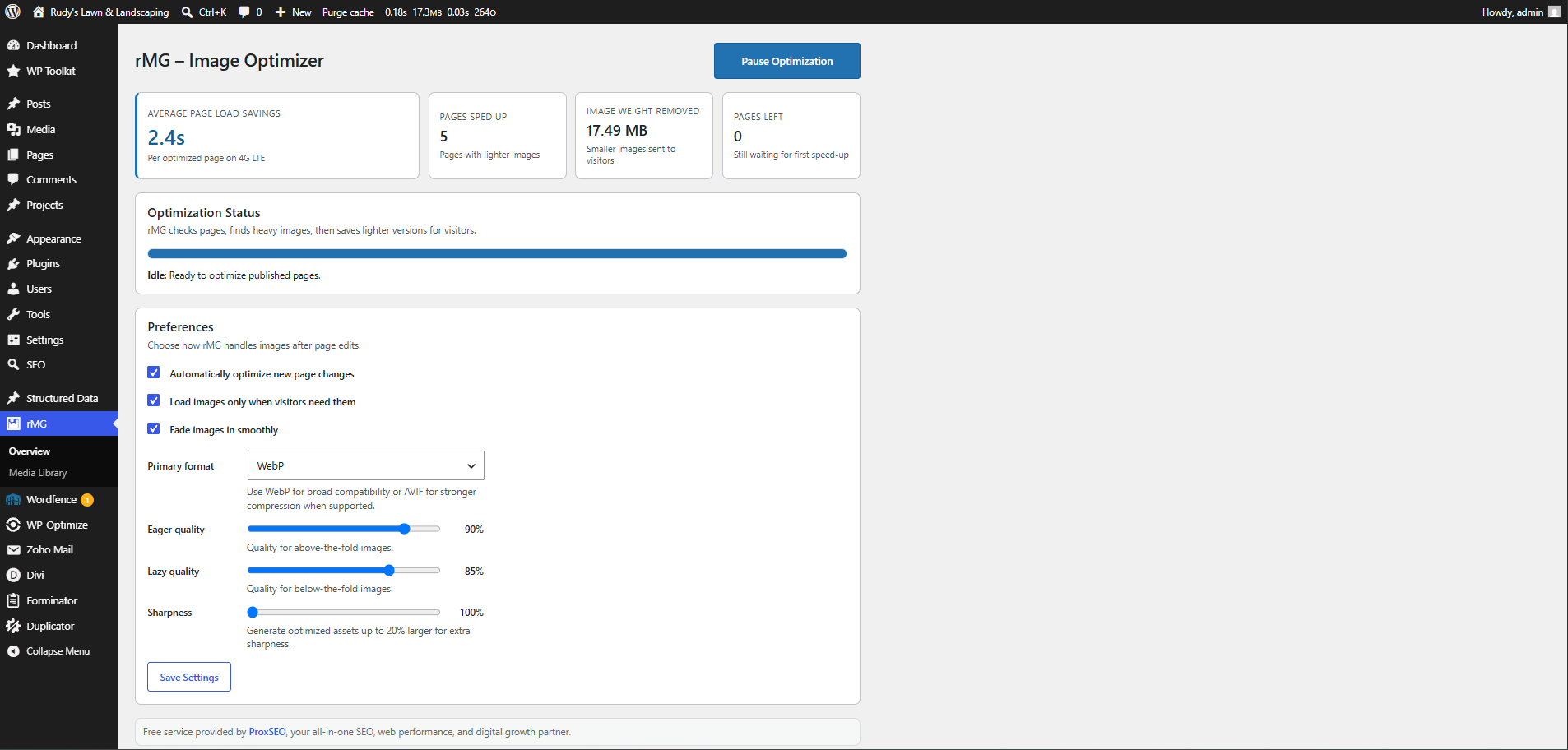The image size is (1568, 750).
Task: Click the Users person icon
Action: [x=13, y=289]
